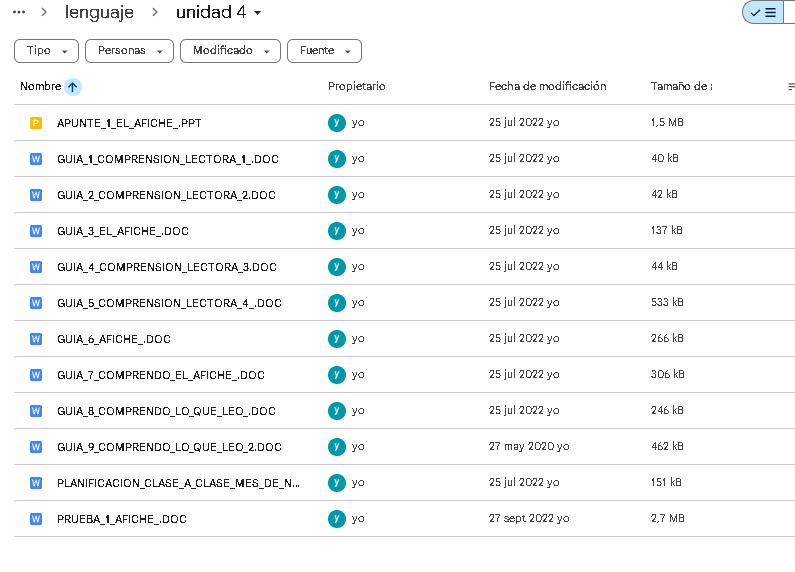Click the Propietario column header

[x=356, y=86]
